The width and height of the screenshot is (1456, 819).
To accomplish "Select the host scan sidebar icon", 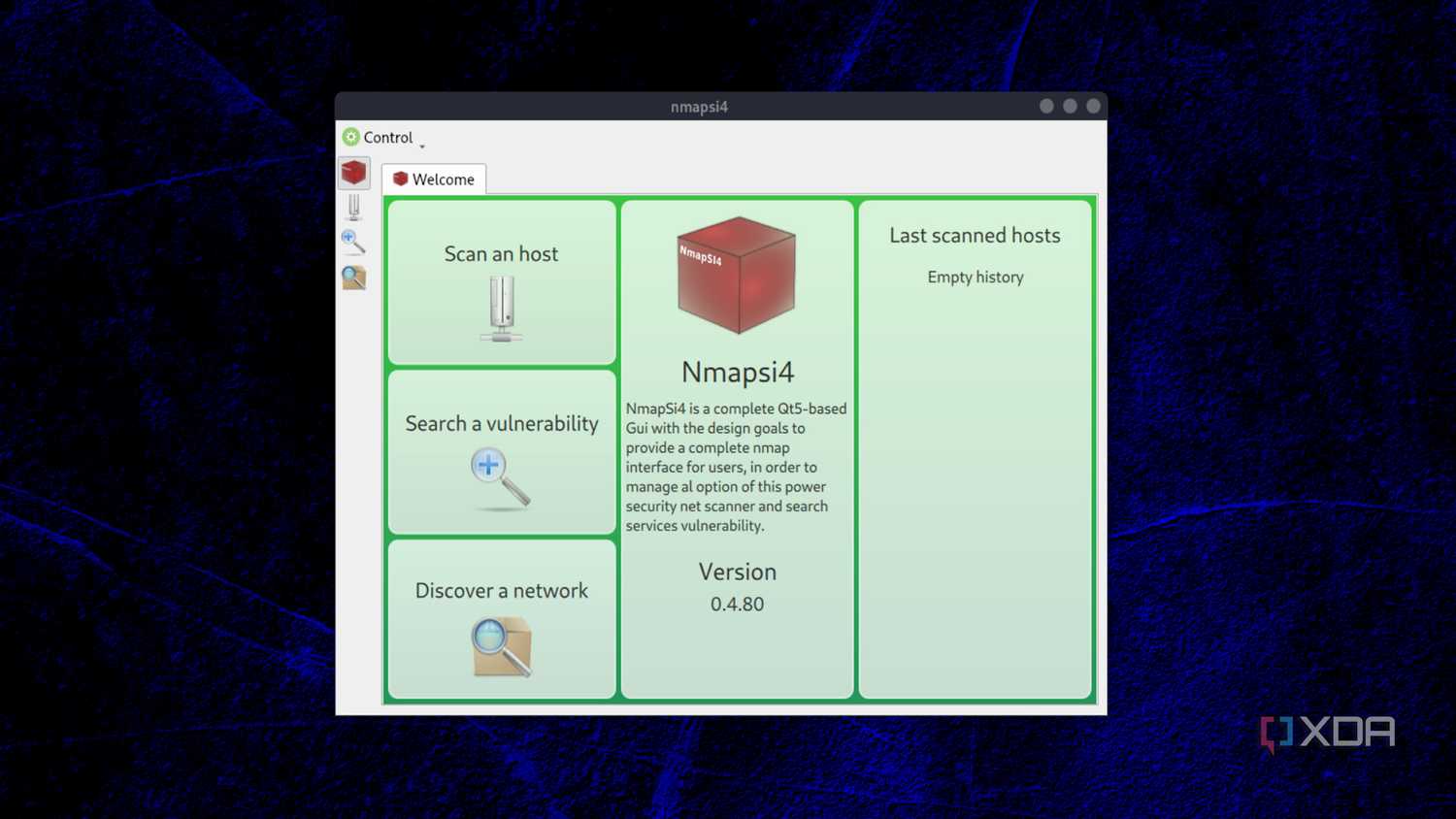I will [x=353, y=207].
